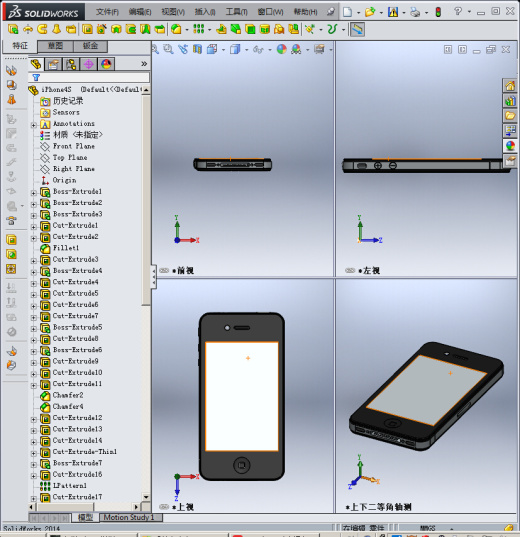
Task: Toggle the pin icon beside the Help menu
Action: pyautogui.click(x=330, y=12)
